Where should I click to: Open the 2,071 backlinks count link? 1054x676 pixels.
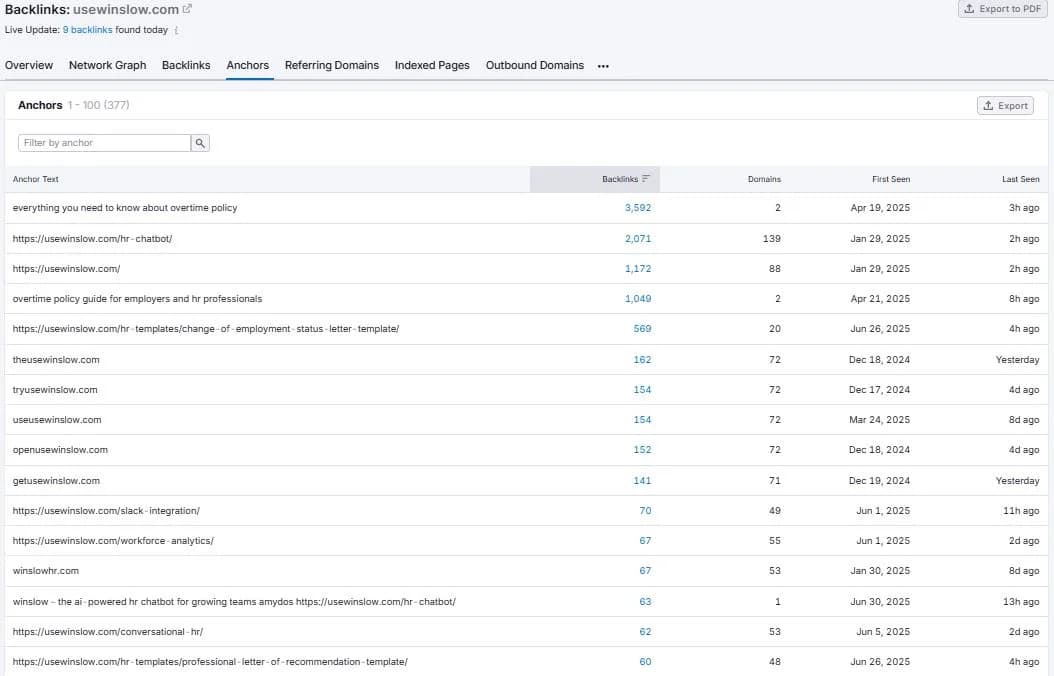[x=638, y=239]
